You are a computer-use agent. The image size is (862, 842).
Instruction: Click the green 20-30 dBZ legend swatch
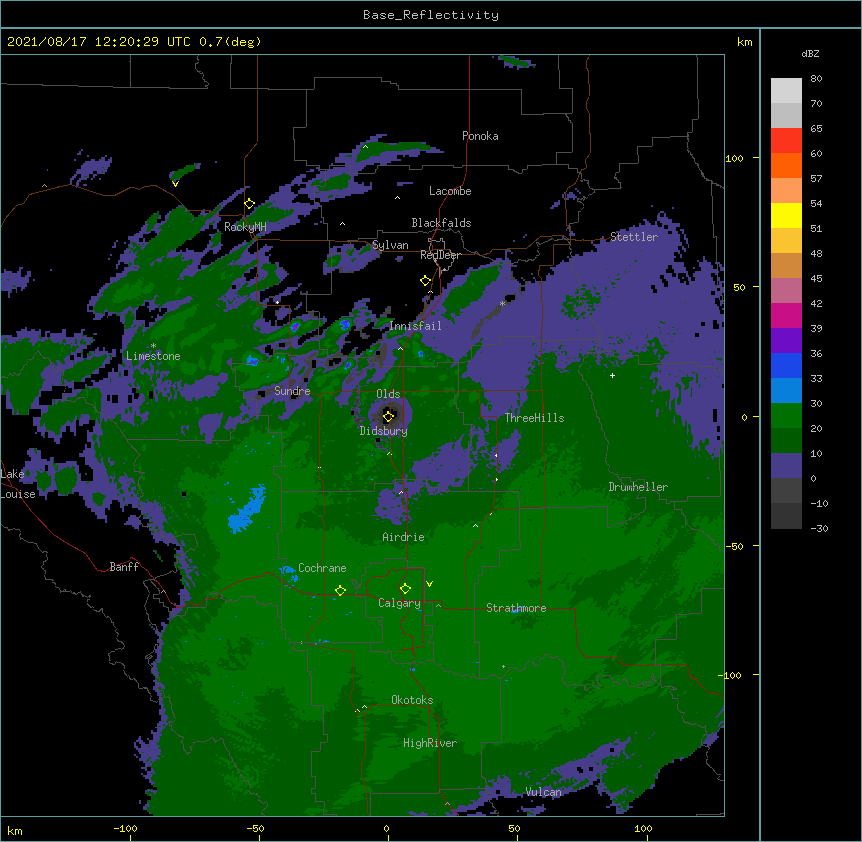click(x=786, y=416)
